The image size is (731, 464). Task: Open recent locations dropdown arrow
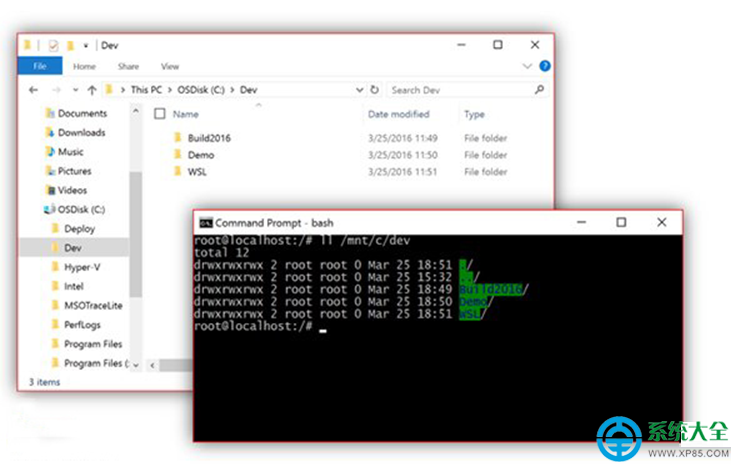[76, 90]
